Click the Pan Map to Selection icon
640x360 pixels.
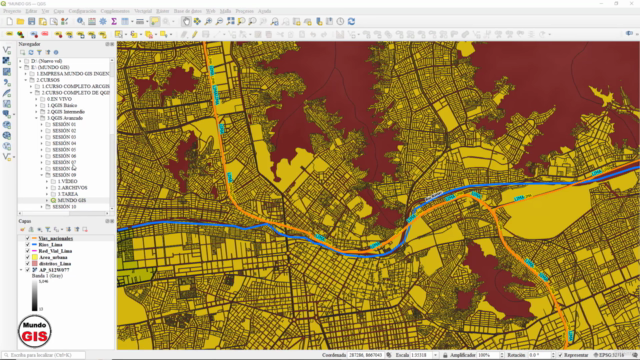197,22
